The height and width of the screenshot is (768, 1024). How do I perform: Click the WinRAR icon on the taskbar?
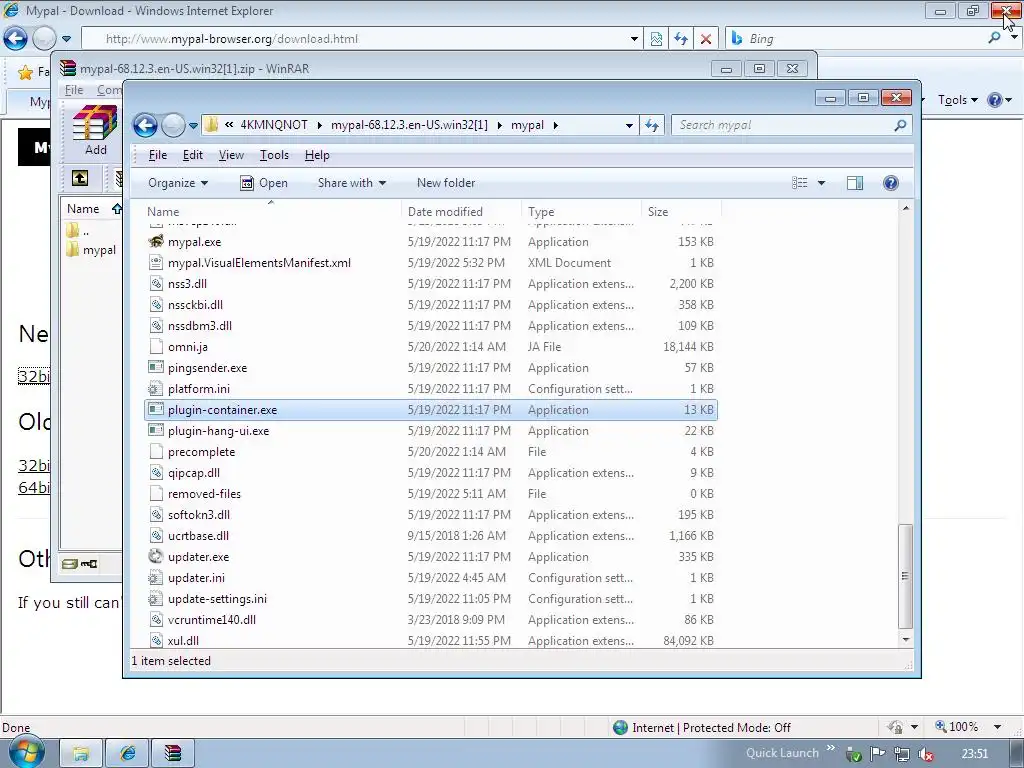[x=173, y=753]
